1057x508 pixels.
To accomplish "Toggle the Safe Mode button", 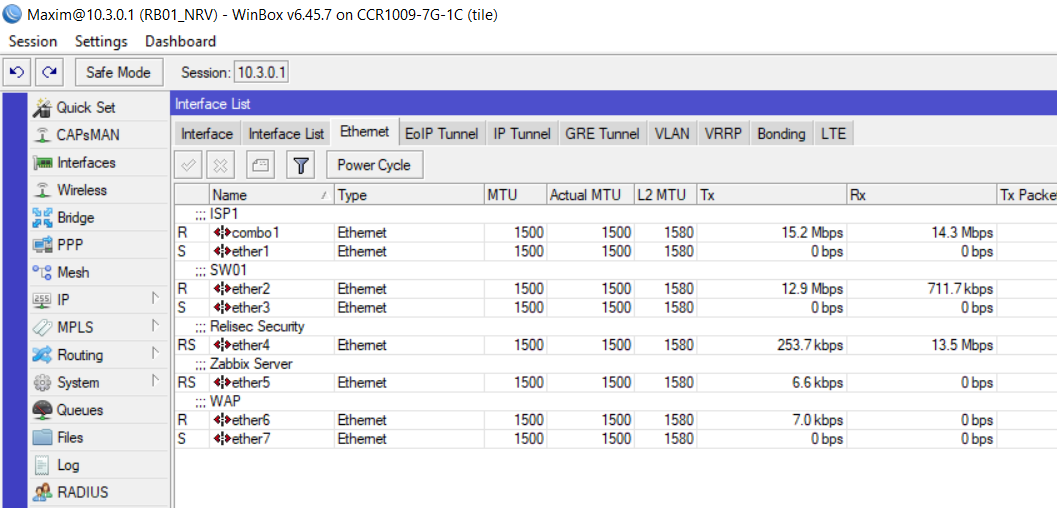I will point(118,72).
